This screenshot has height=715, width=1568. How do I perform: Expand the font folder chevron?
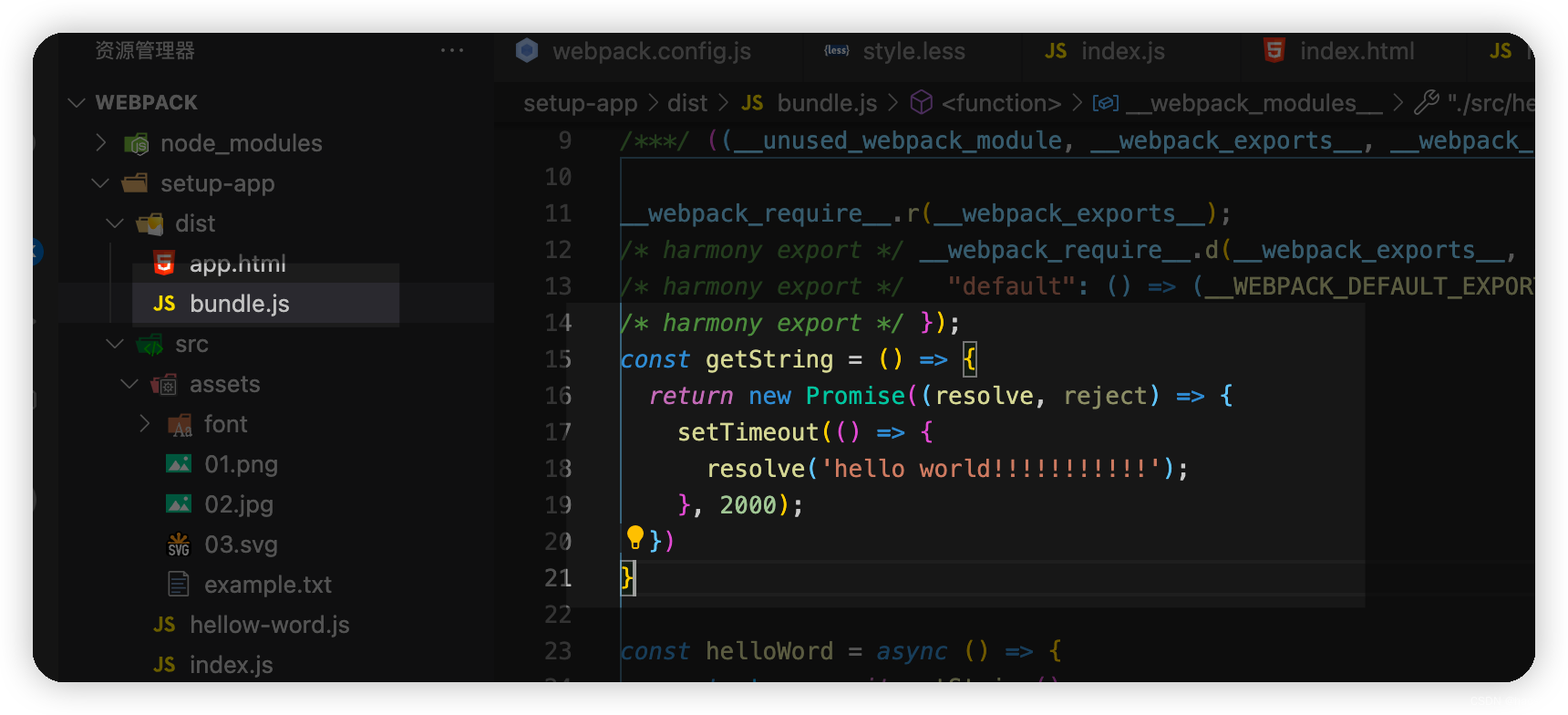pos(145,424)
